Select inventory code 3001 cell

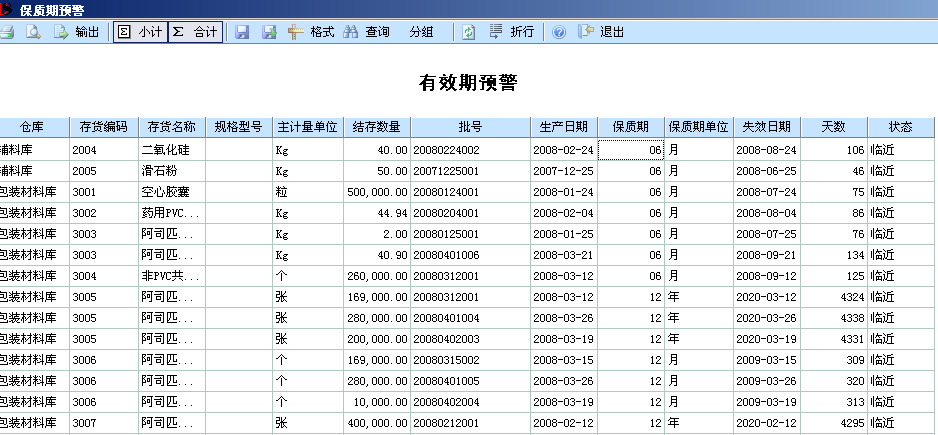(x=104, y=192)
